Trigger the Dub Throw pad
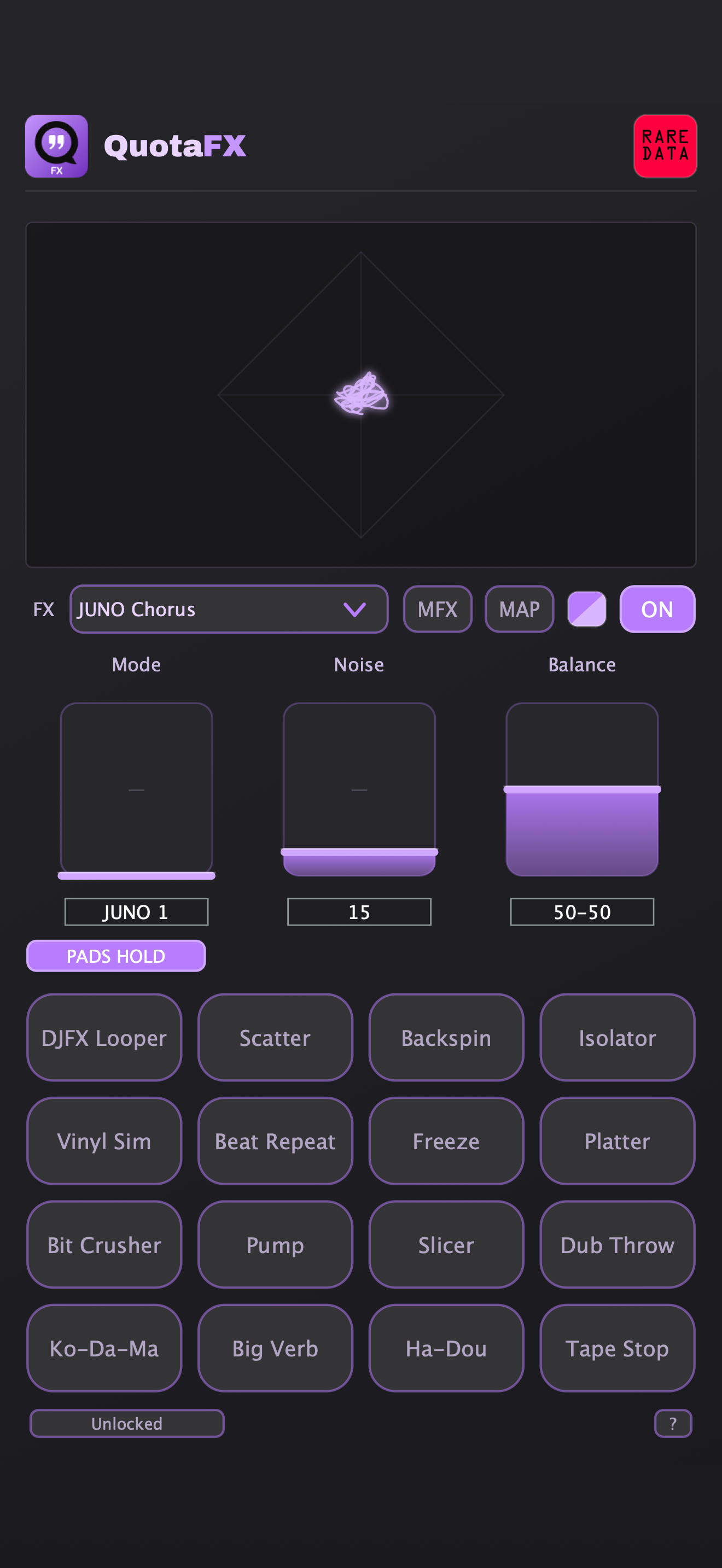This screenshot has width=722, height=1568. (618, 1245)
